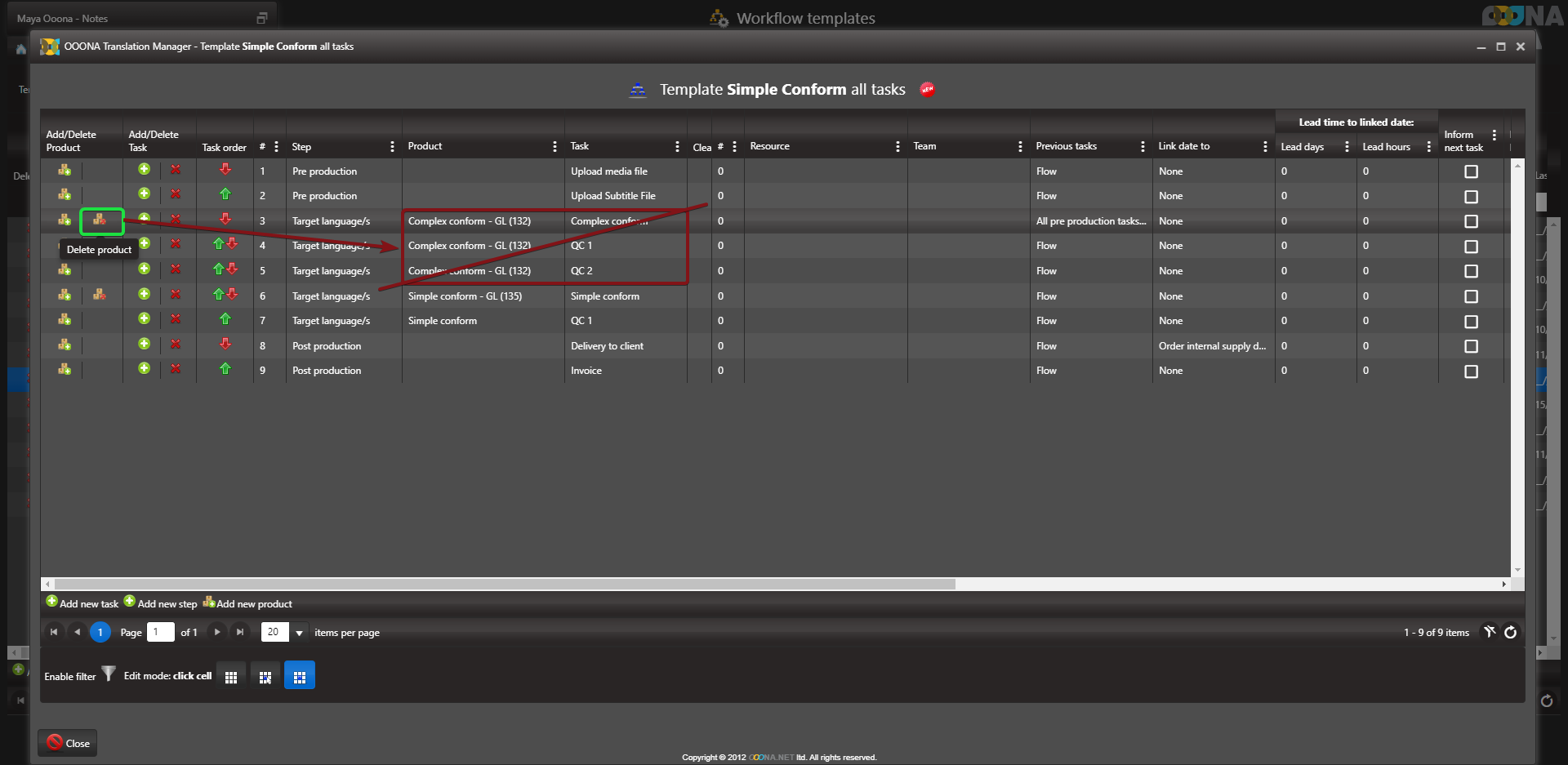Click the Previous tasks column header

[1066, 146]
